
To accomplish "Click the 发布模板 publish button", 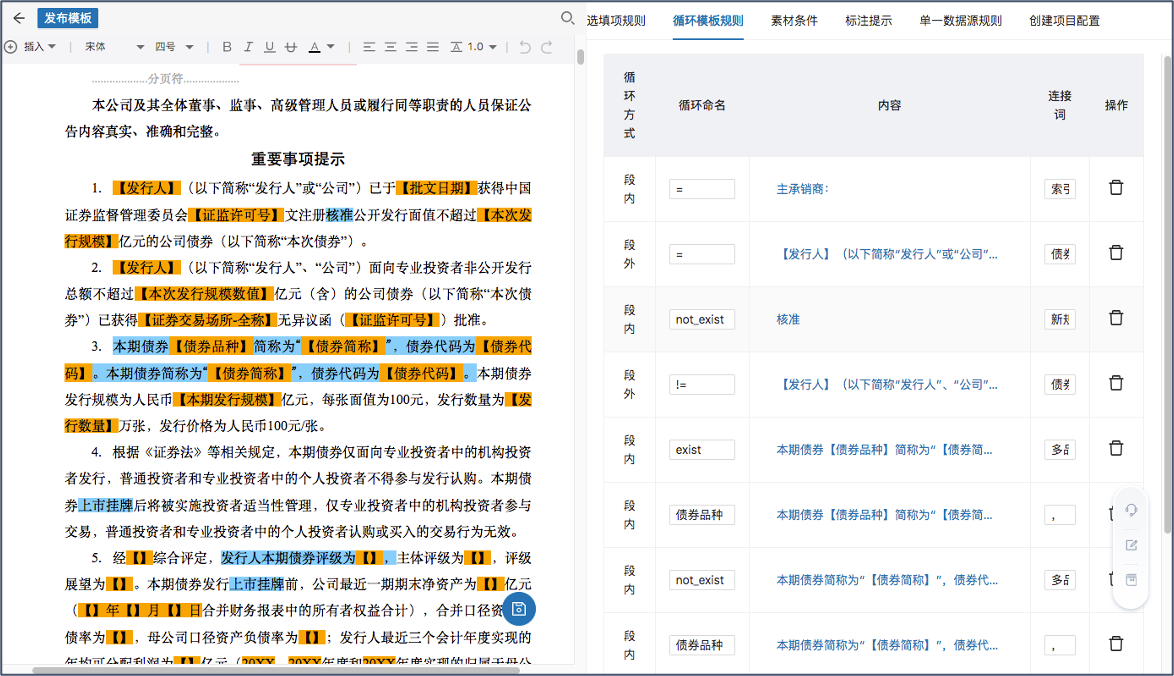I will (x=67, y=18).
